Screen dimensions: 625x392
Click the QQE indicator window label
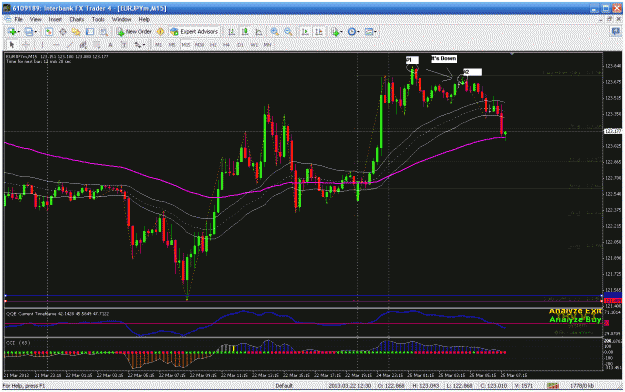click(x=57, y=314)
